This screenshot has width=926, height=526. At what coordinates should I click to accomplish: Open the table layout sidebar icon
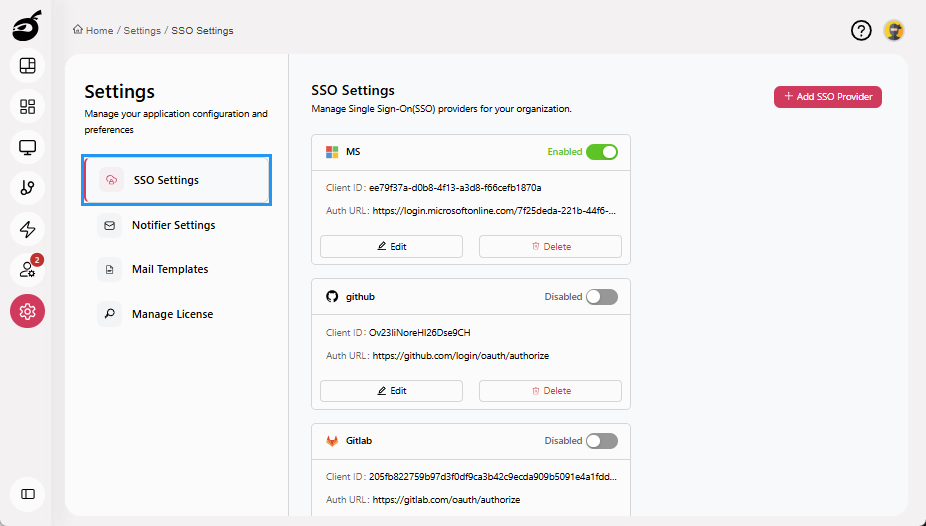(x=27, y=66)
